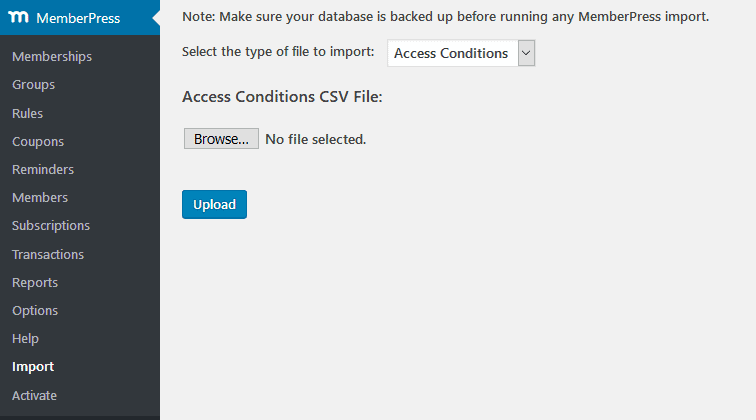Open the Members list

[40, 198]
